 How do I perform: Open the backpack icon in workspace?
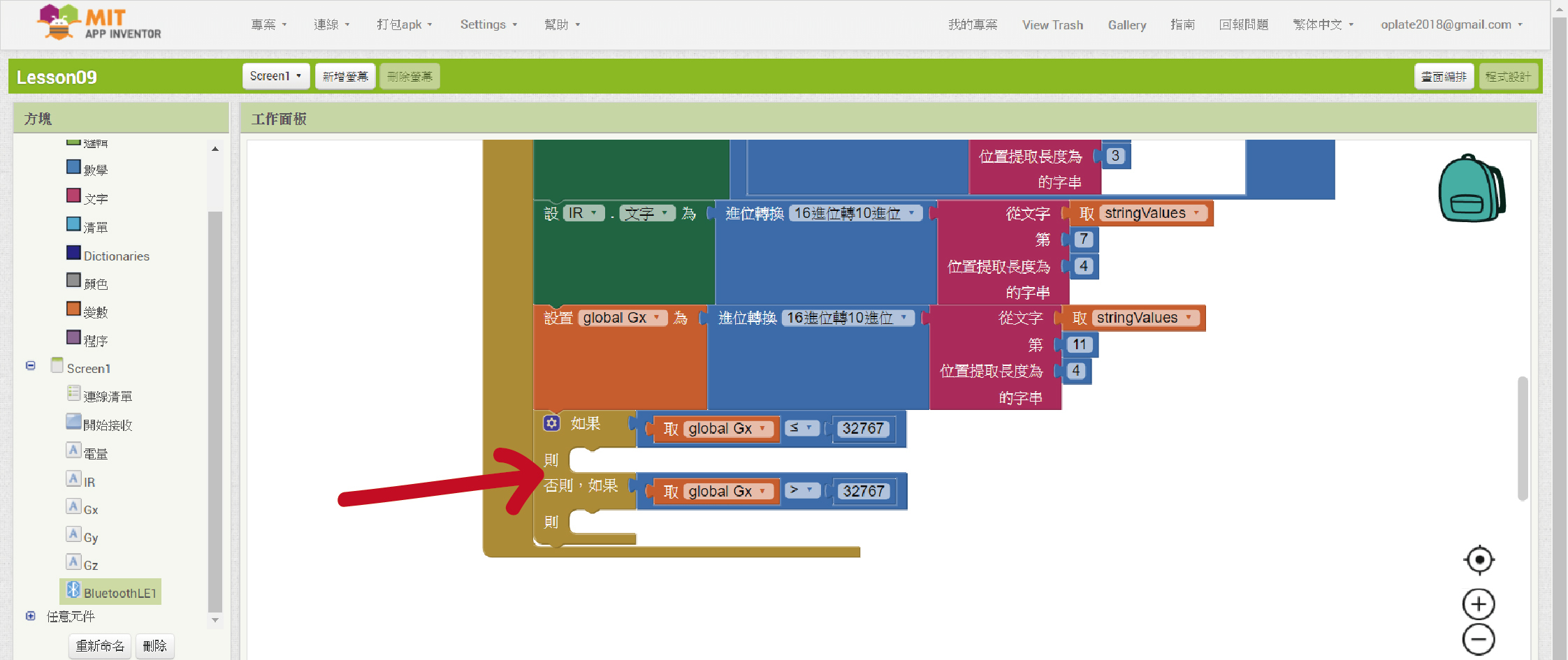1471,189
